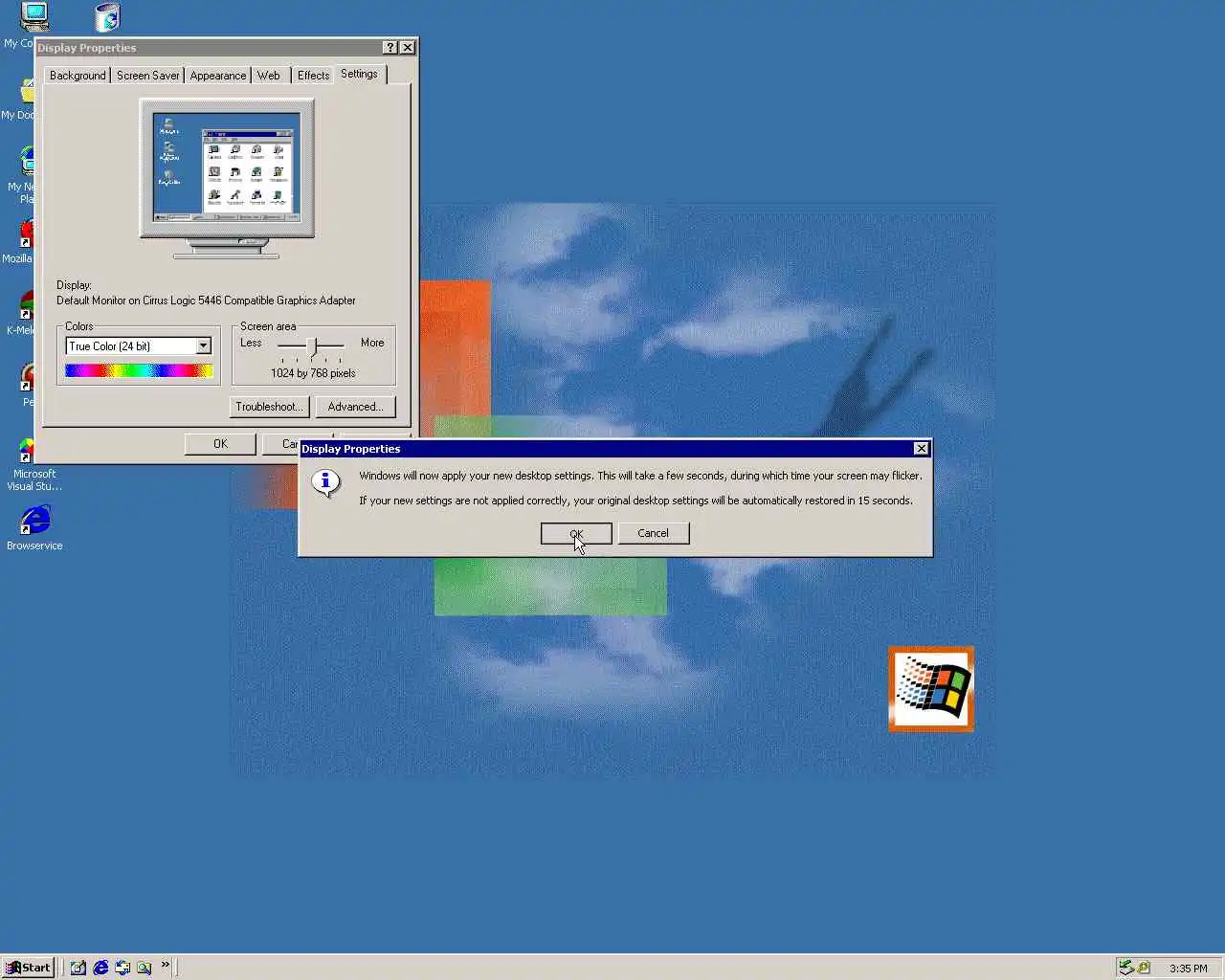This screenshot has width=1225, height=980.
Task: Open the Colors dropdown arrow
Action: (x=203, y=346)
